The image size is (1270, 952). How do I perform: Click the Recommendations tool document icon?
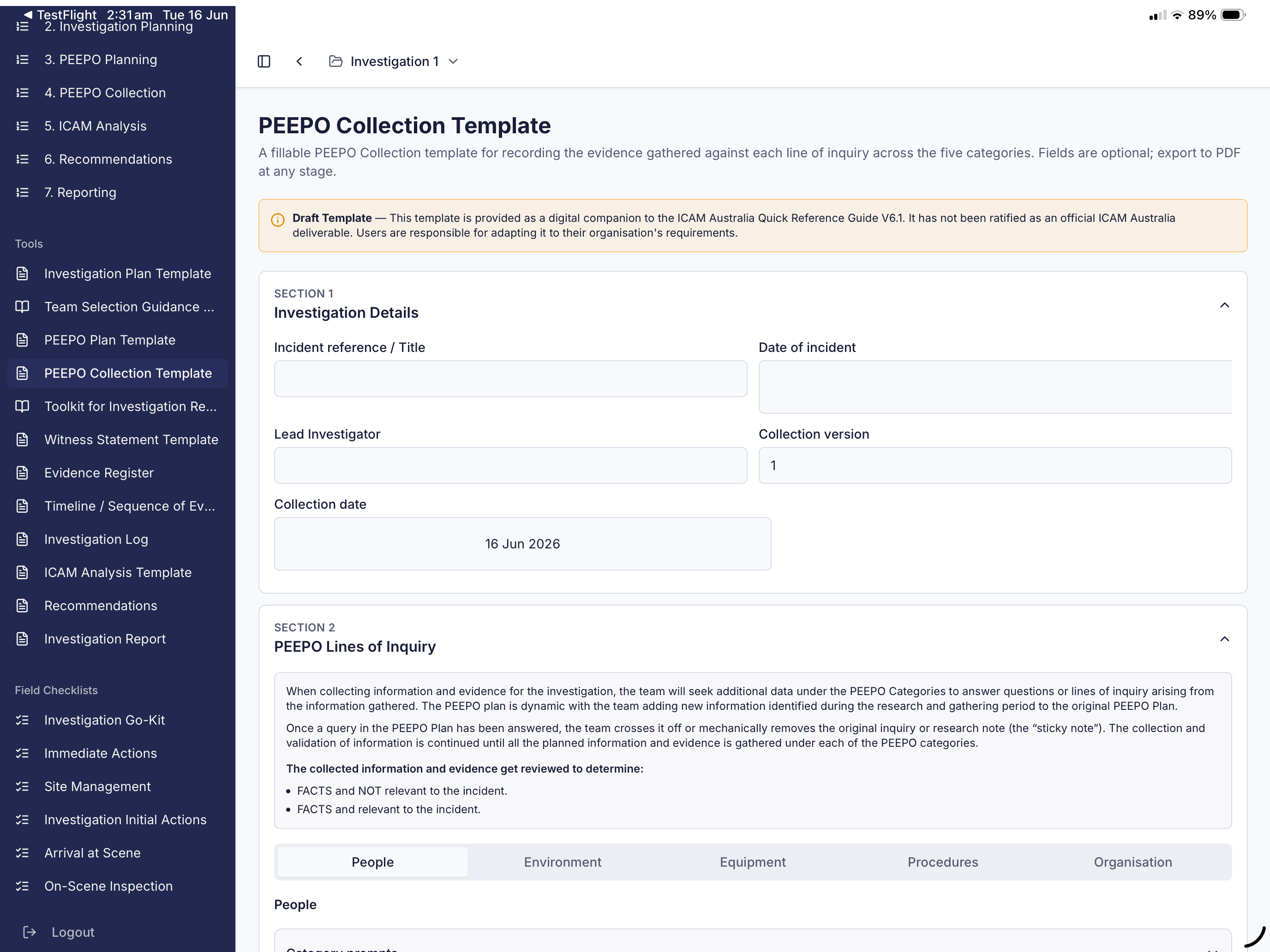click(23, 606)
